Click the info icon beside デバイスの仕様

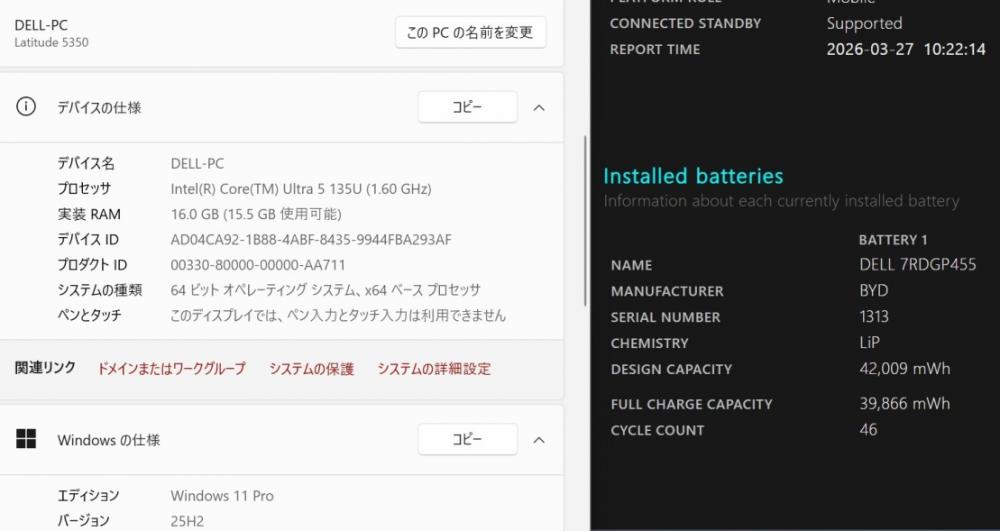(27, 107)
